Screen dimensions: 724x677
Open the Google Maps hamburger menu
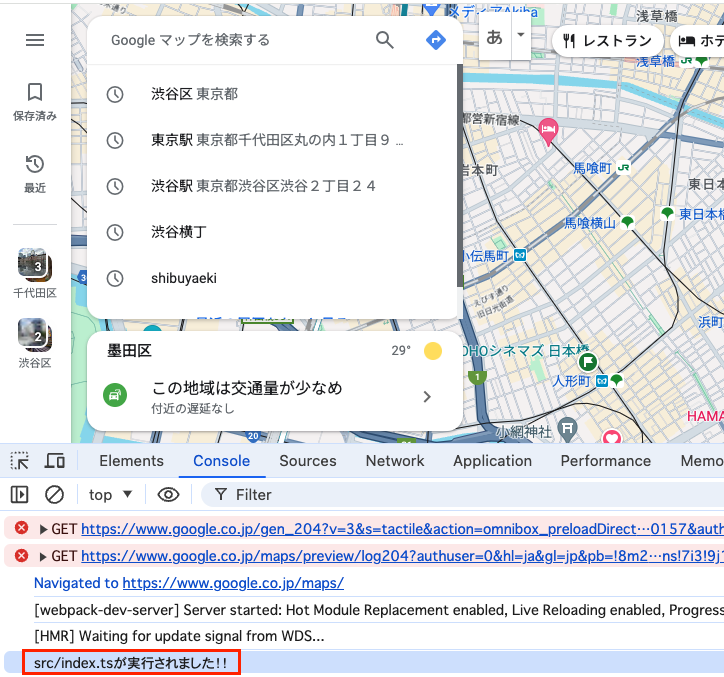coord(35,40)
